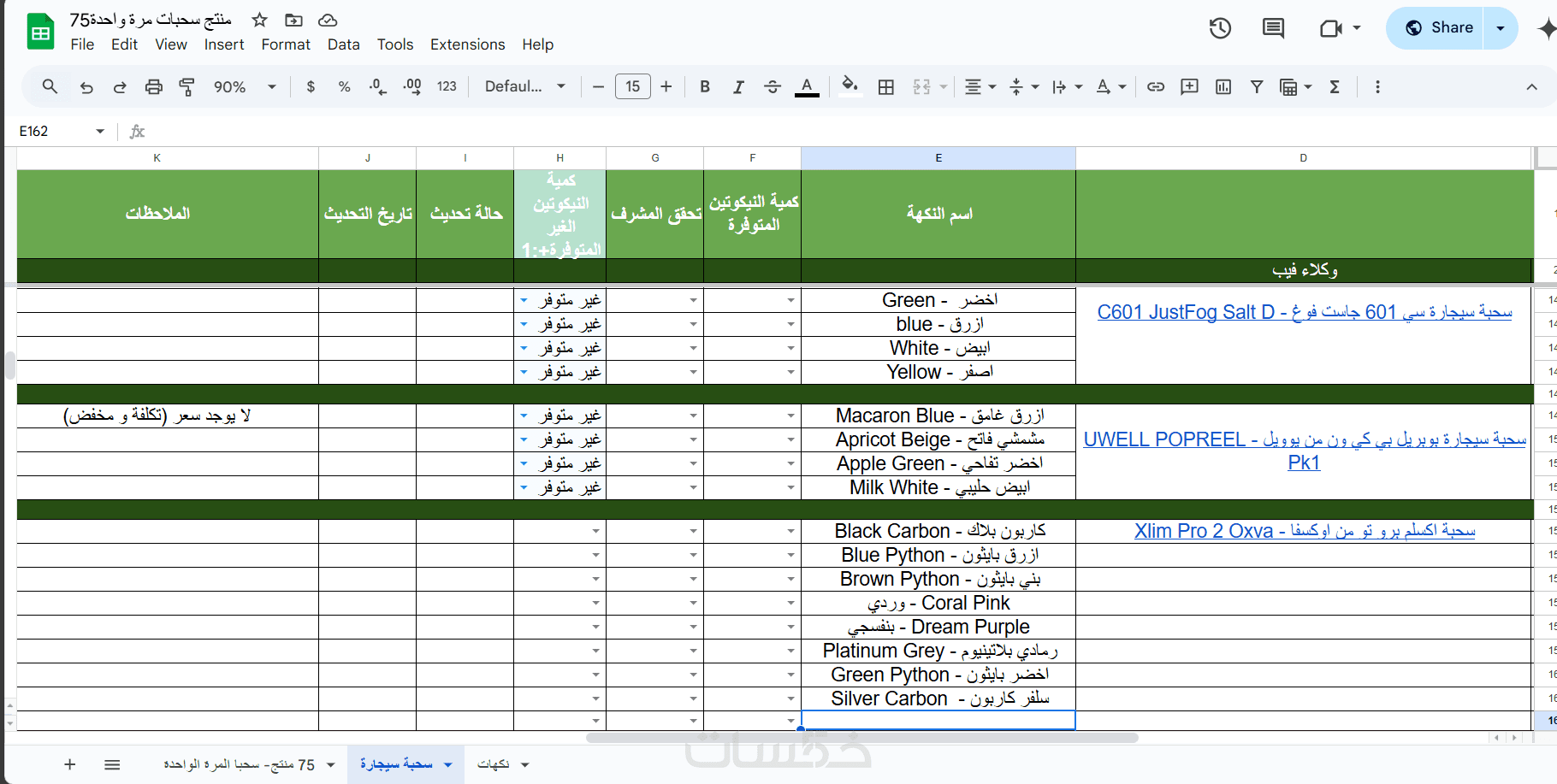
Task: Toggle italic formatting
Action: click(x=738, y=86)
